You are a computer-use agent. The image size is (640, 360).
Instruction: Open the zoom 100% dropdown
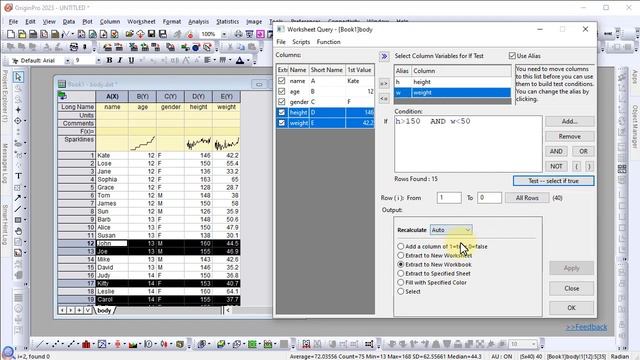(x=224, y=34)
